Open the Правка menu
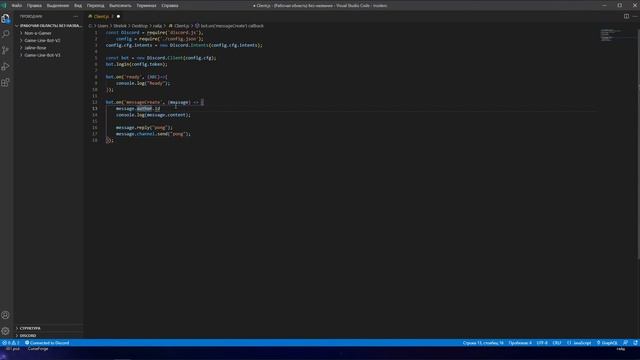Viewport: 640px width, 360px height. 34,6
